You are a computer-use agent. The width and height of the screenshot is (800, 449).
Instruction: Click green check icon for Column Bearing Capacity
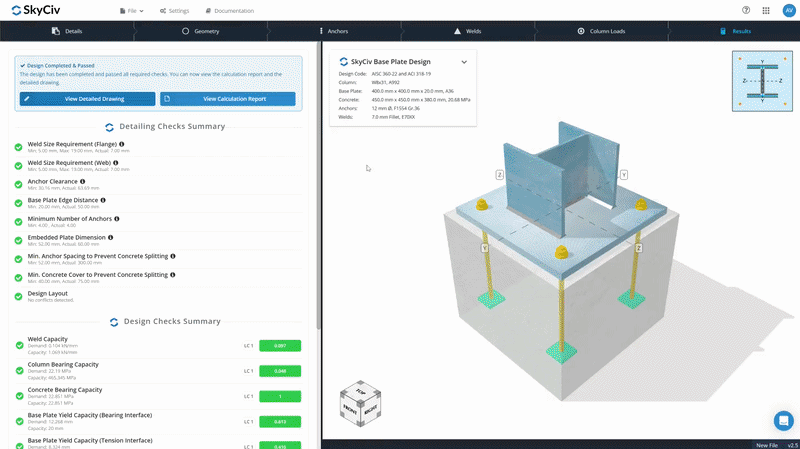pyautogui.click(x=19, y=371)
